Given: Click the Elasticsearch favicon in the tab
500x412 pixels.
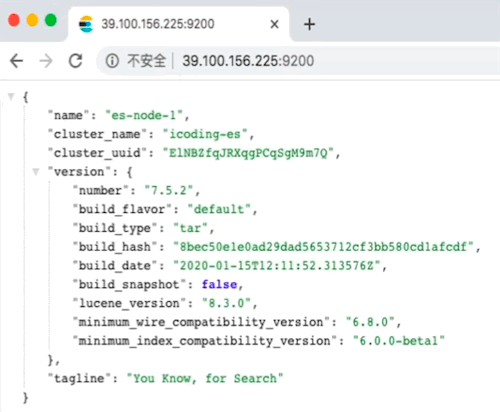Looking at the screenshot, I should (86, 24).
